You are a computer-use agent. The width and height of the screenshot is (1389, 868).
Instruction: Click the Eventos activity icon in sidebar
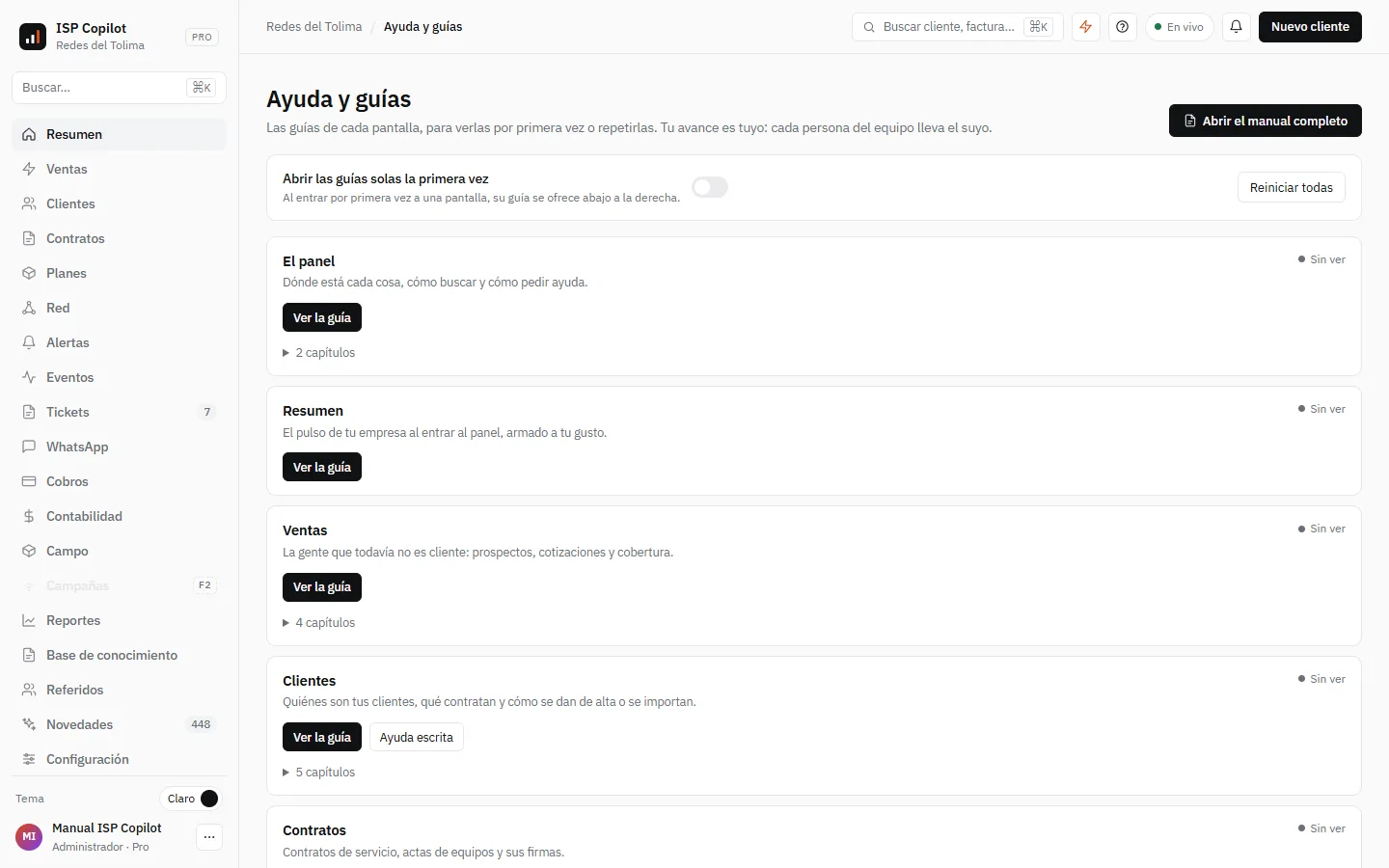pyautogui.click(x=29, y=377)
